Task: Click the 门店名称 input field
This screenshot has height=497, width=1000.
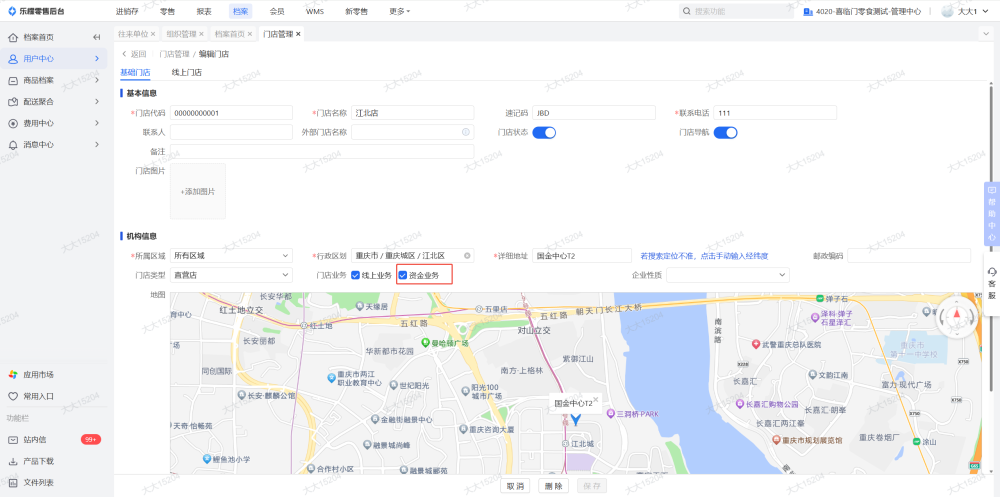Action: tap(413, 113)
